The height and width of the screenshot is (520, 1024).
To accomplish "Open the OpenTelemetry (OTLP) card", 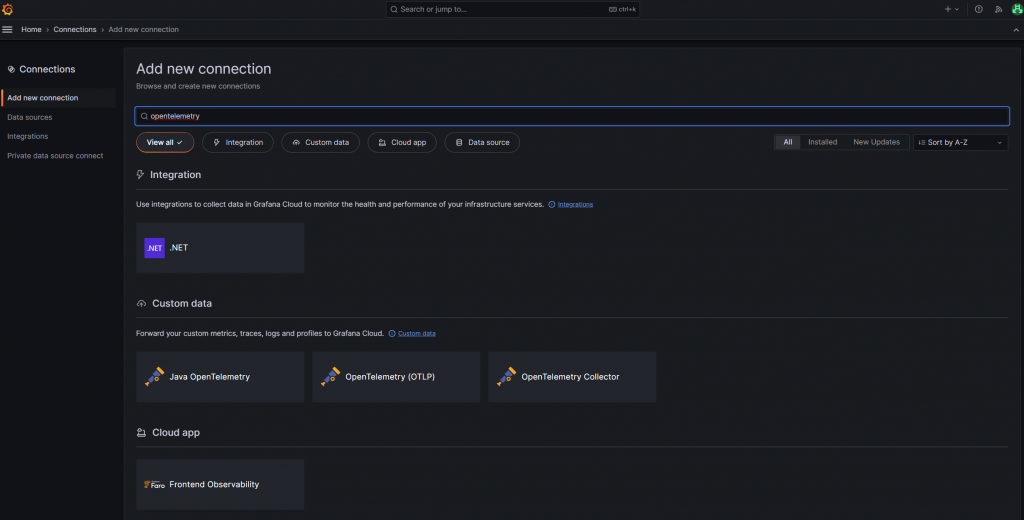I will click(x=396, y=377).
